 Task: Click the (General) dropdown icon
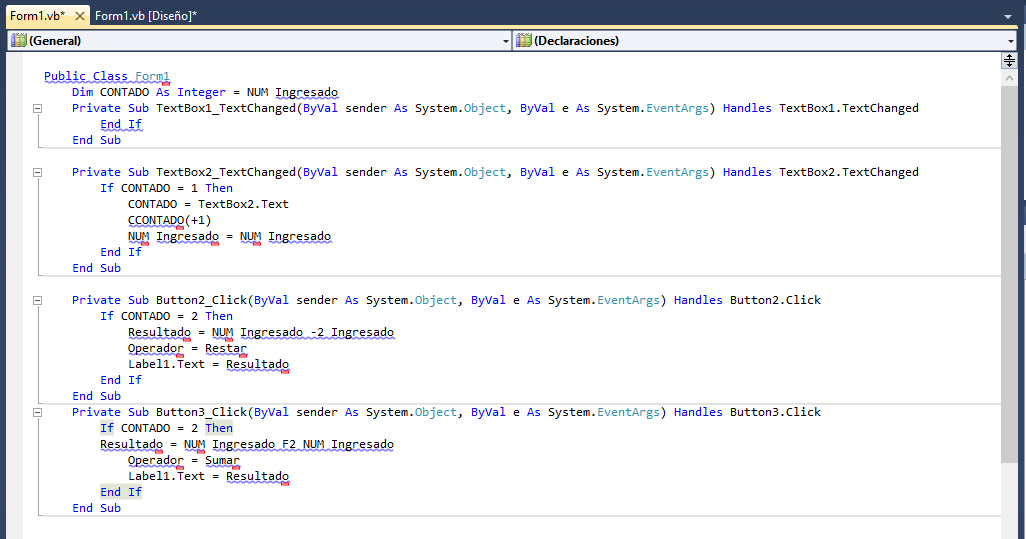click(x=19, y=41)
